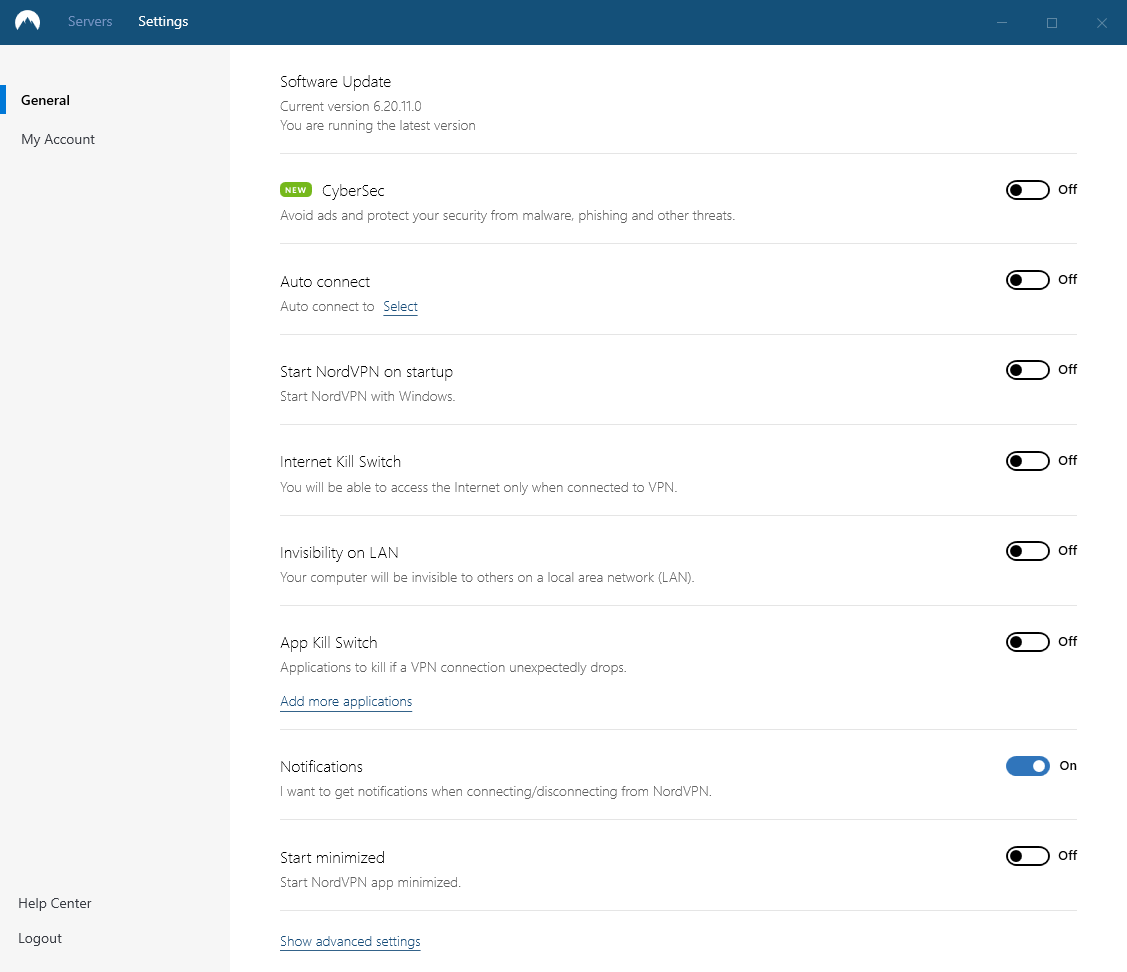Minimize the NordVPN window
Screen dimensions: 1127x972
pyautogui.click(x=1002, y=22)
